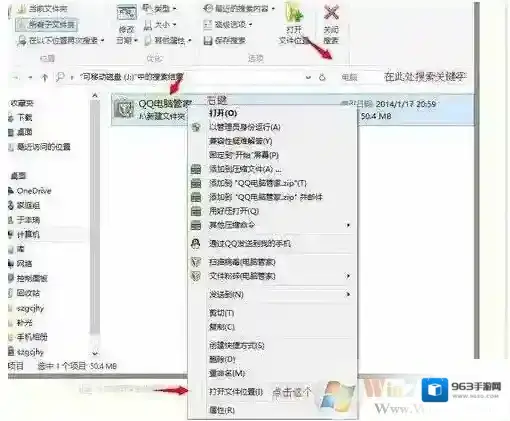Choose 属性(R) in context menu
The height and width of the screenshot is (421, 510).
[x=222, y=410]
